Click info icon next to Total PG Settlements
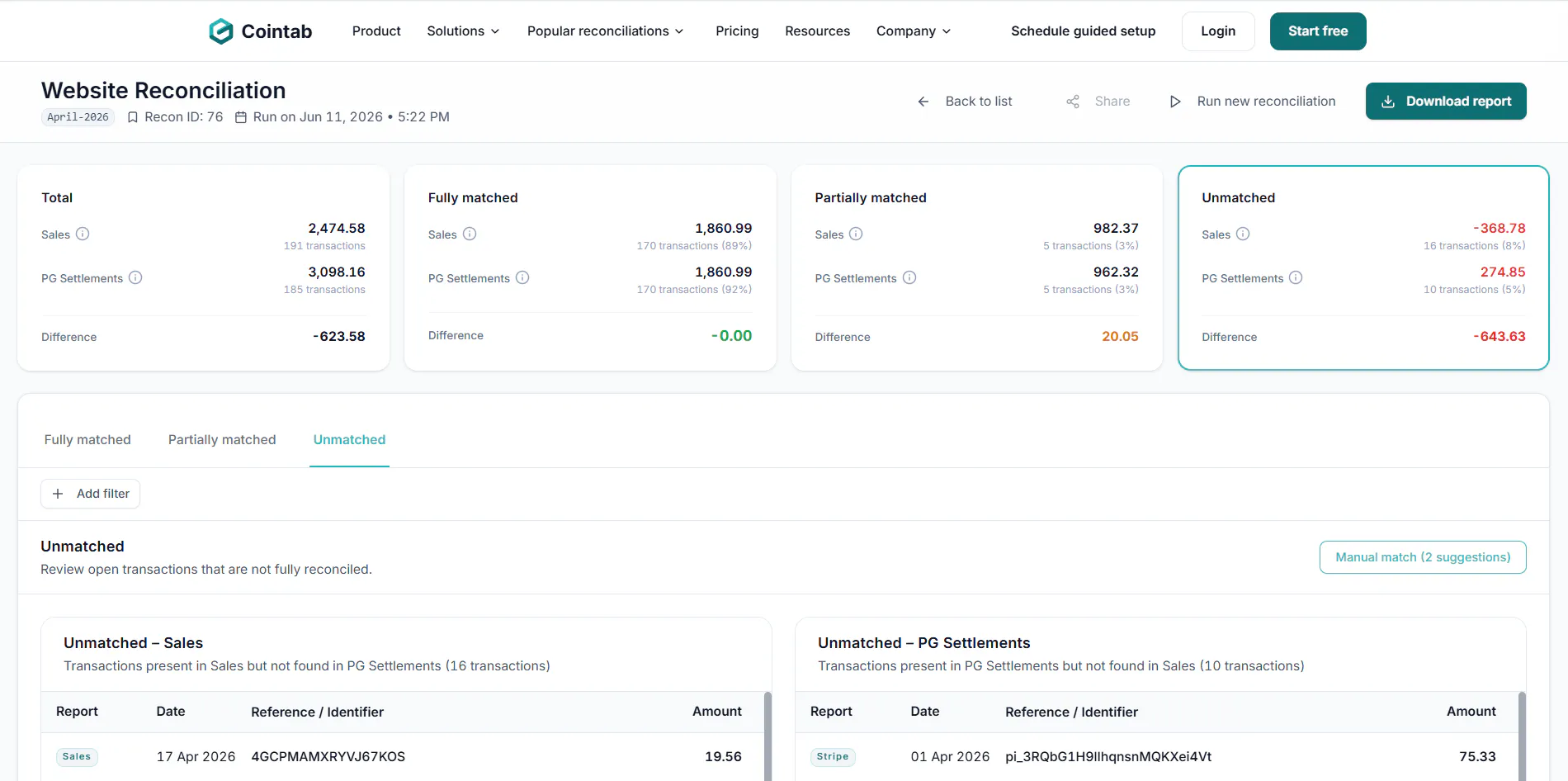 click(135, 277)
